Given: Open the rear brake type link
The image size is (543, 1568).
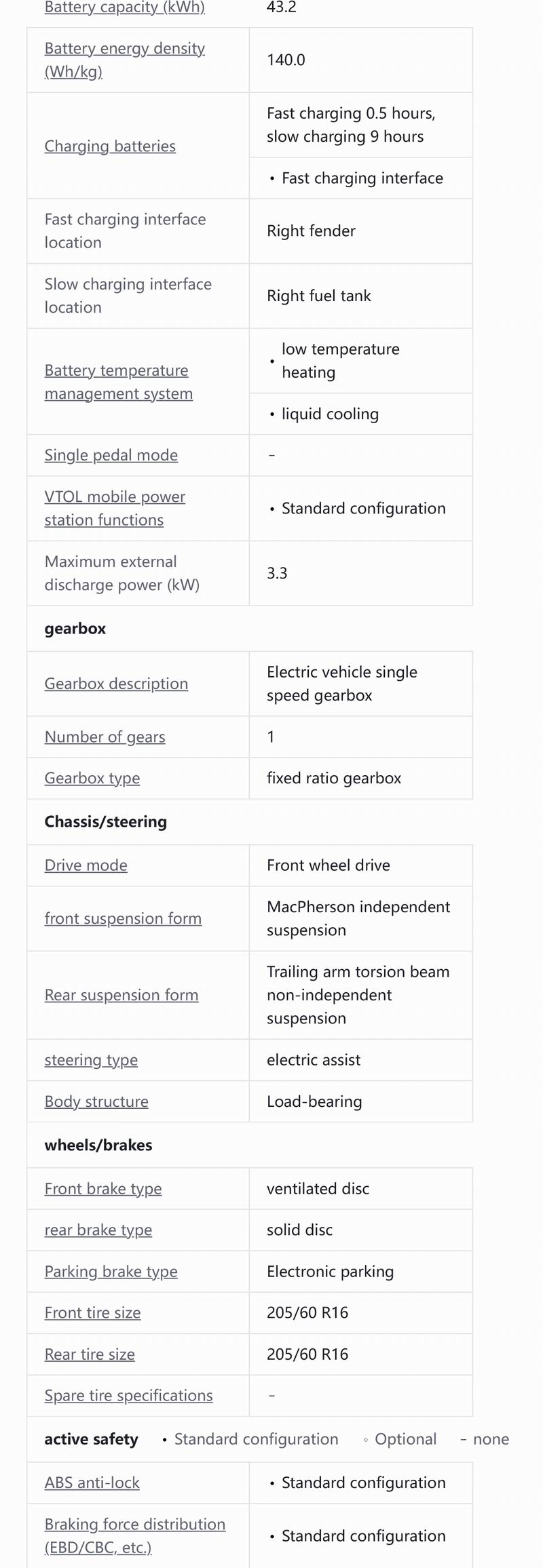Looking at the screenshot, I should 98,1230.
